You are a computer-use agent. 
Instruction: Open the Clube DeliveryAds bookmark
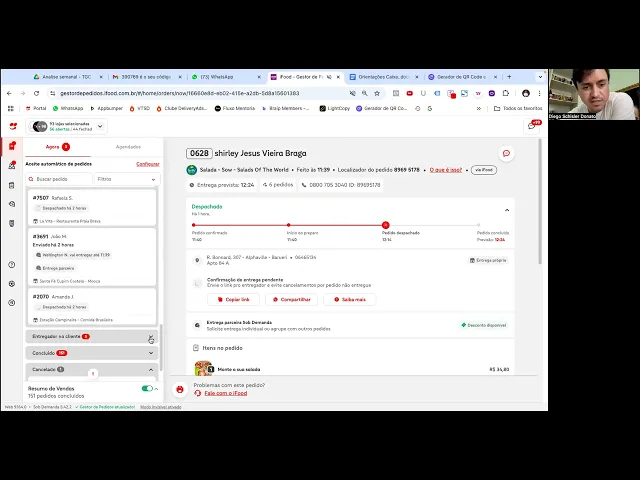(x=182, y=109)
